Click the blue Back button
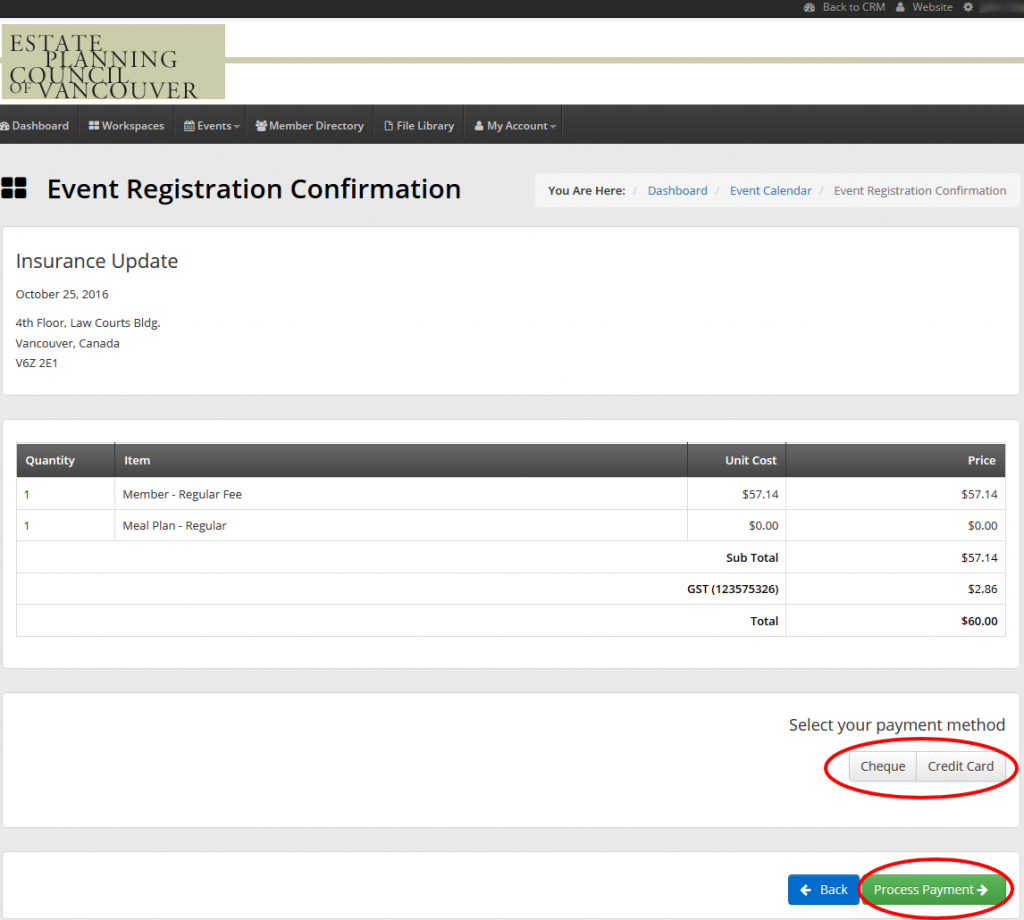Viewport: 1024px width, 920px height. pos(824,889)
